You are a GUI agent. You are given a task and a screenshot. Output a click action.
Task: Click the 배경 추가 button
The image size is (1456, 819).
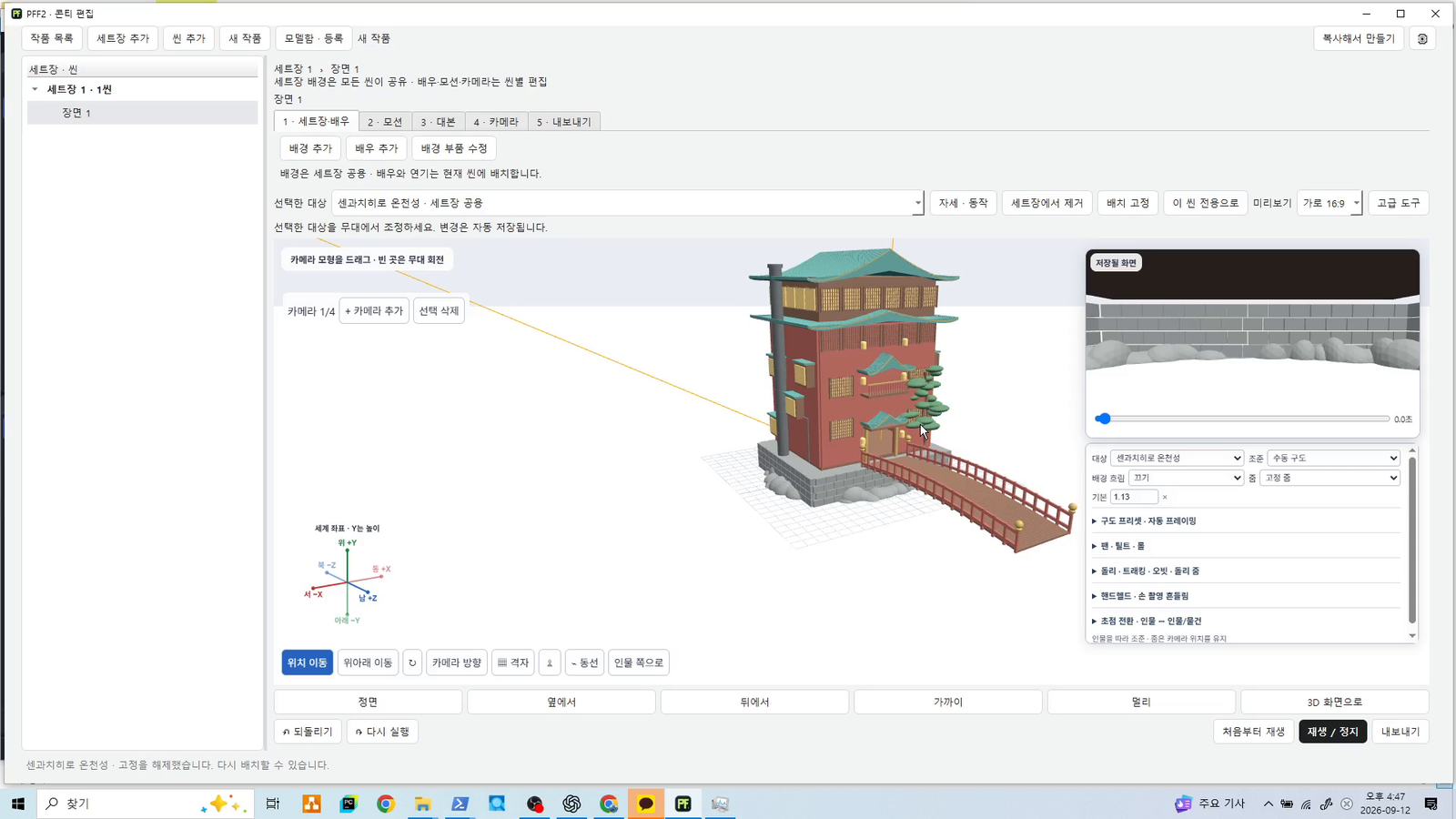click(x=310, y=148)
